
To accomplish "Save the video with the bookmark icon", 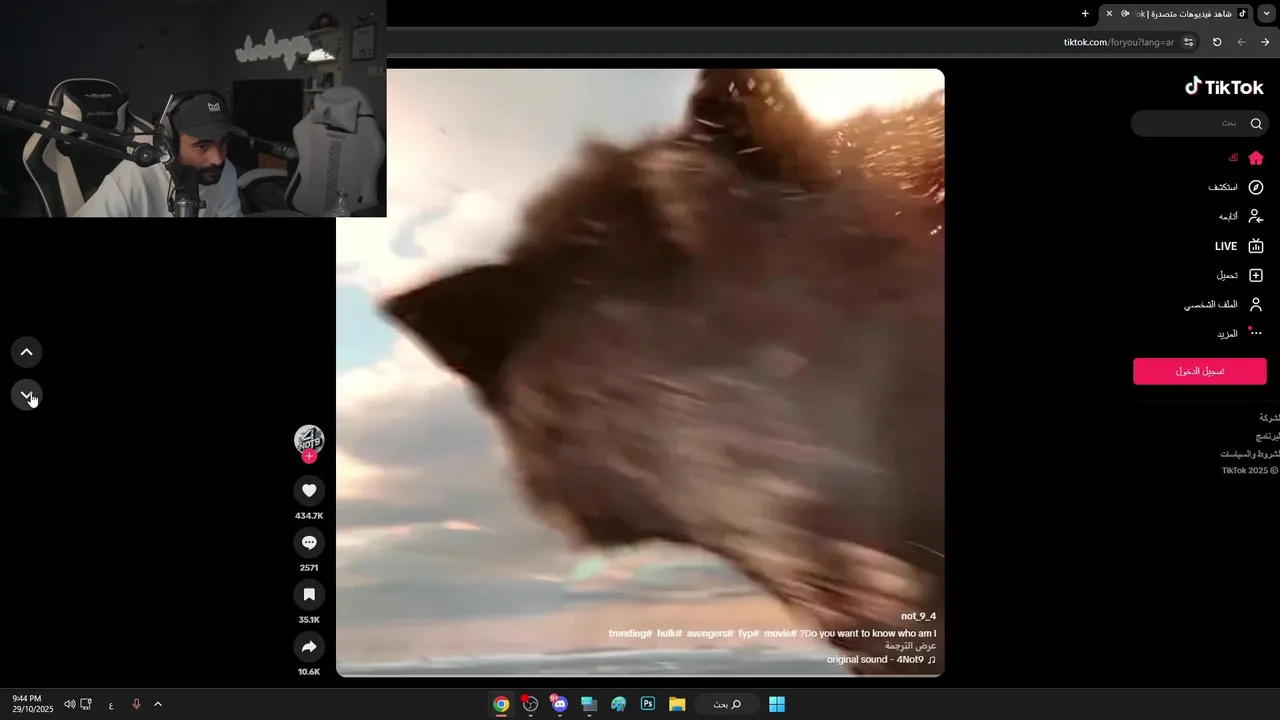I will point(309,594).
